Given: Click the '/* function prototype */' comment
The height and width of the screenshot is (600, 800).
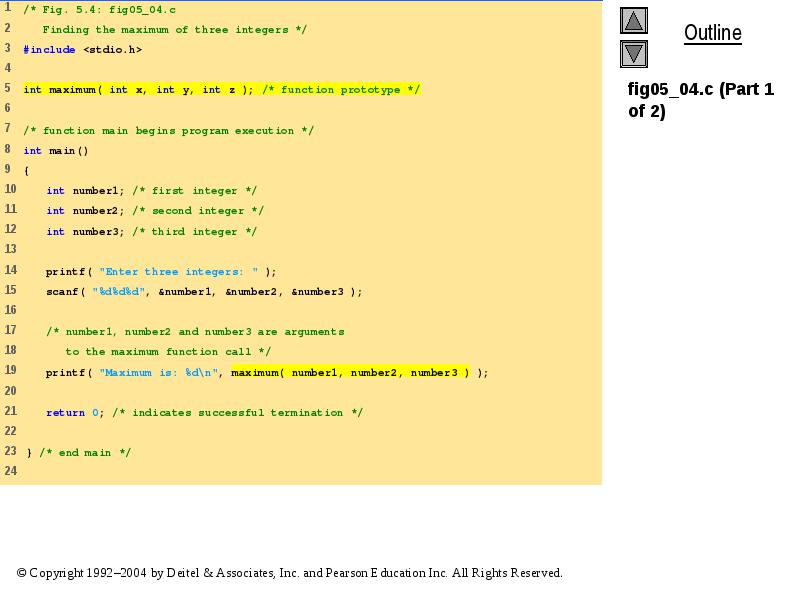Looking at the screenshot, I should [x=341, y=90].
